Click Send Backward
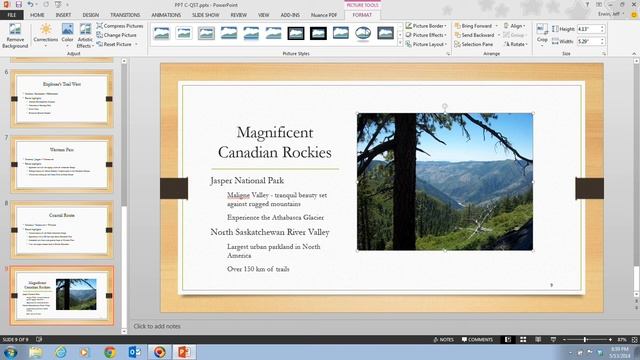The image size is (640, 360). click(x=474, y=35)
